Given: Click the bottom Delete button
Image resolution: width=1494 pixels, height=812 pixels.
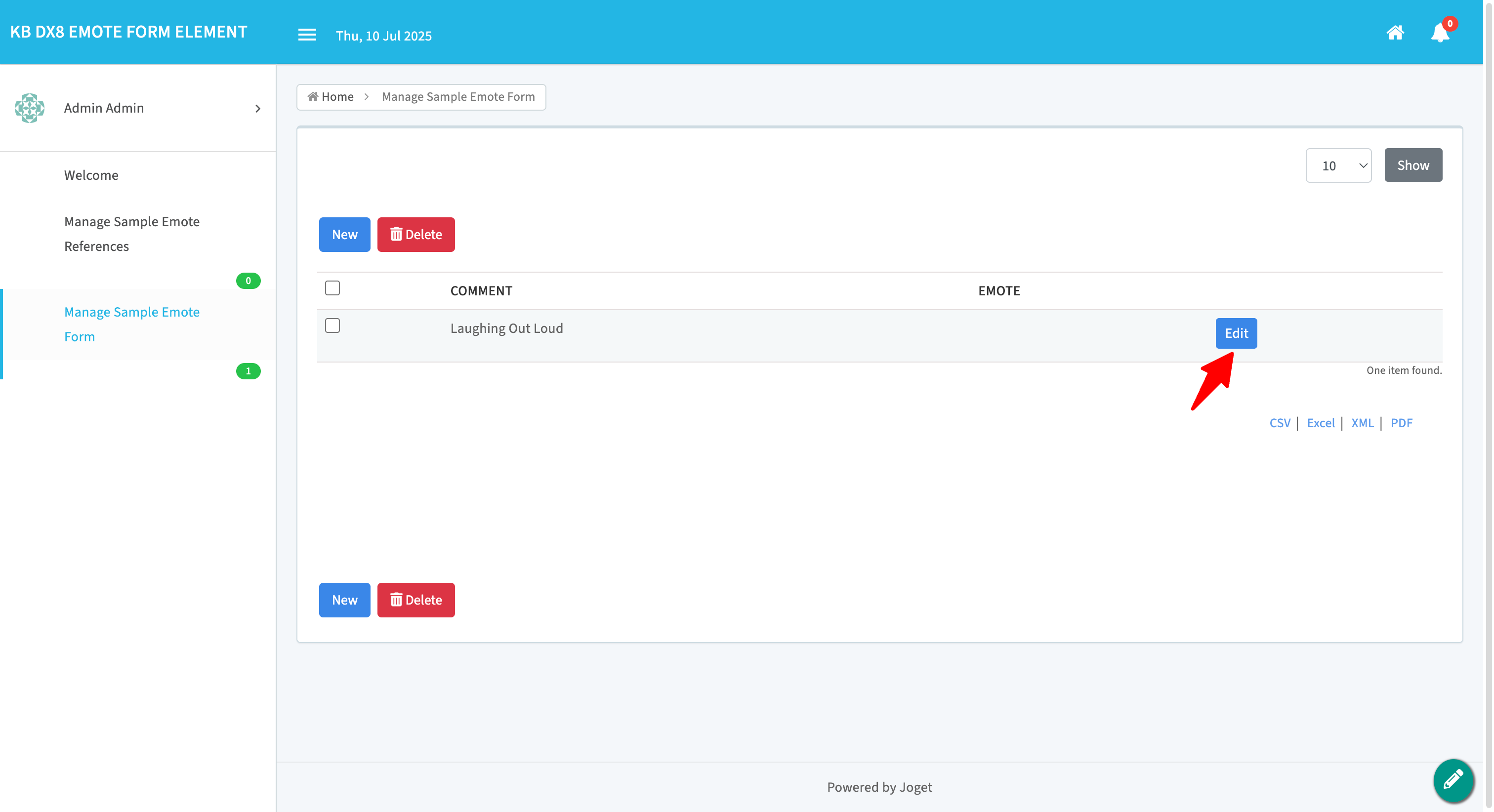Looking at the screenshot, I should [416, 600].
